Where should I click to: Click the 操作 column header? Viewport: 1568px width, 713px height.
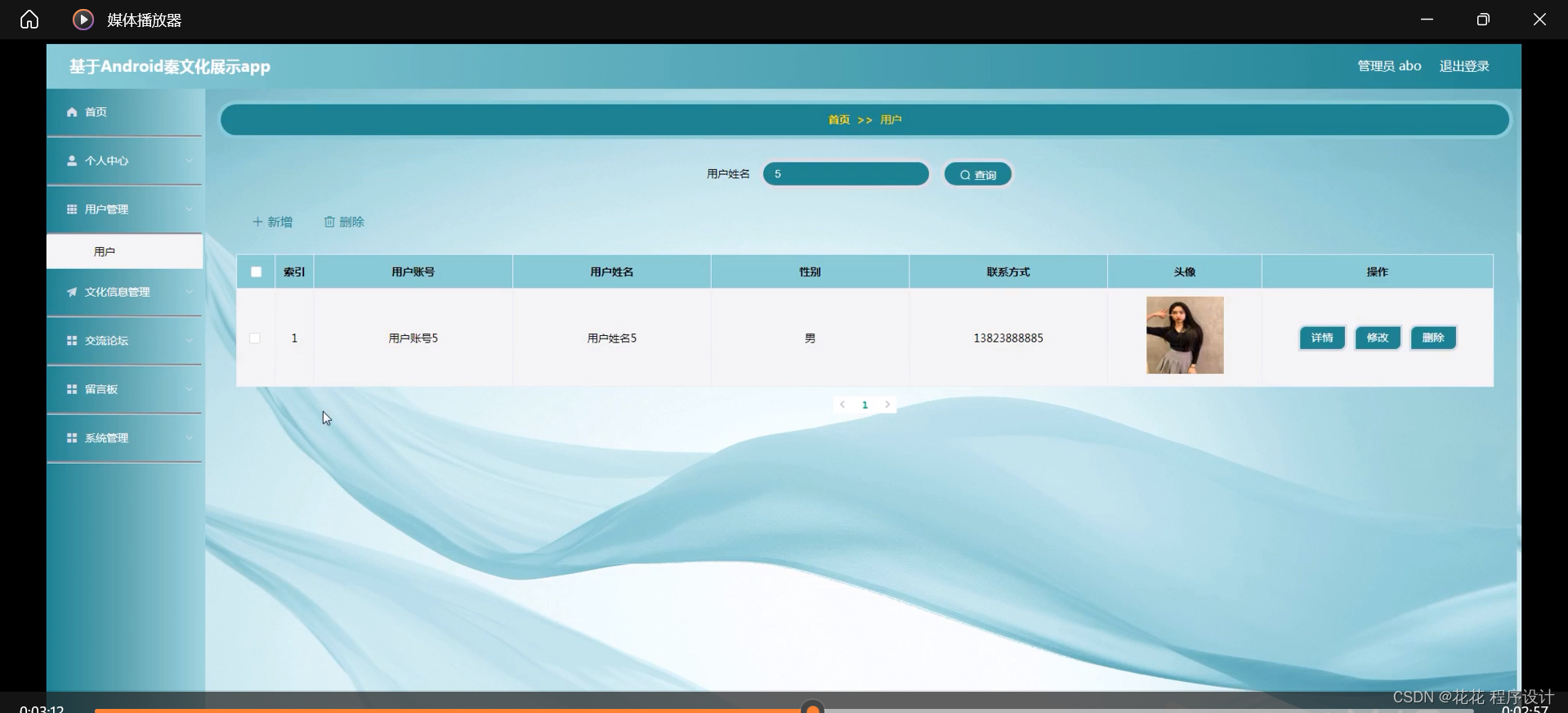[1378, 271]
